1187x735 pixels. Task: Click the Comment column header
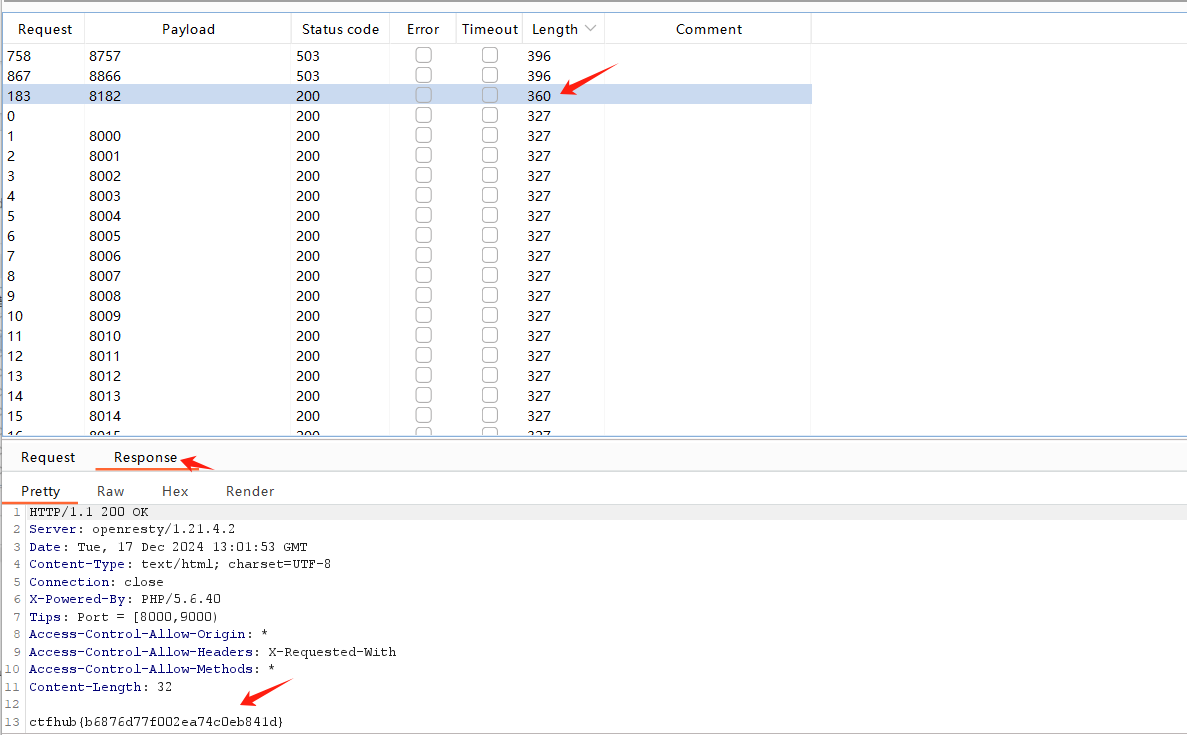pos(708,28)
